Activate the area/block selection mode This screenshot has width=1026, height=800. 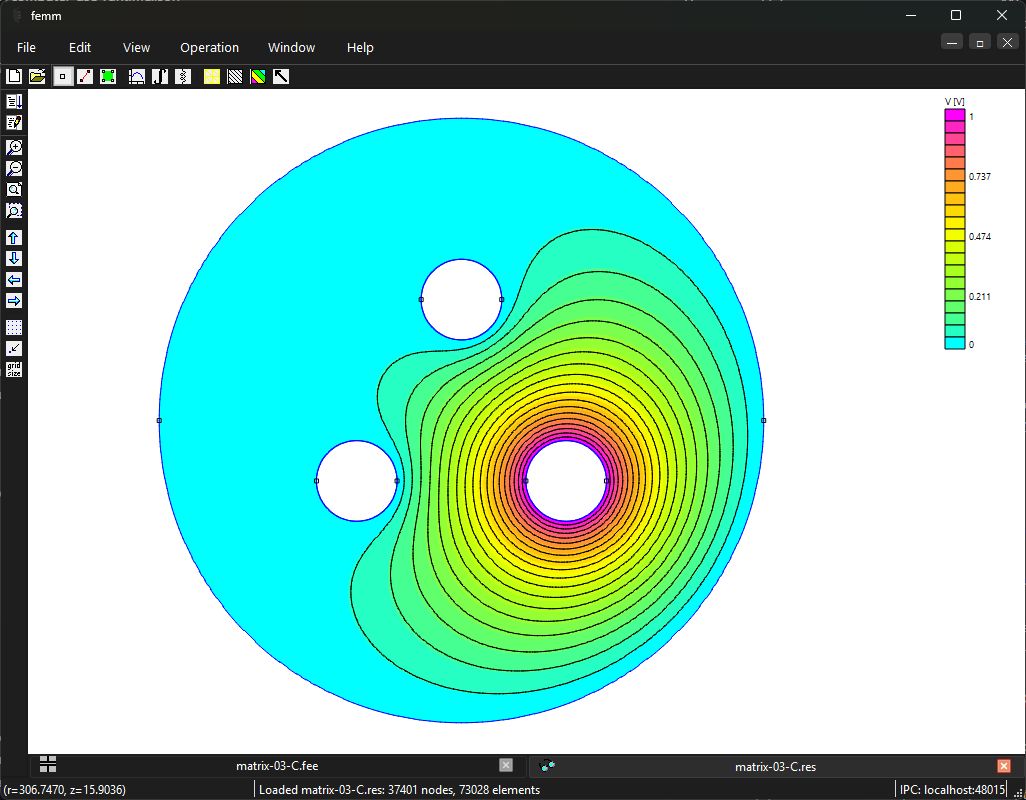pyautogui.click(x=108, y=77)
